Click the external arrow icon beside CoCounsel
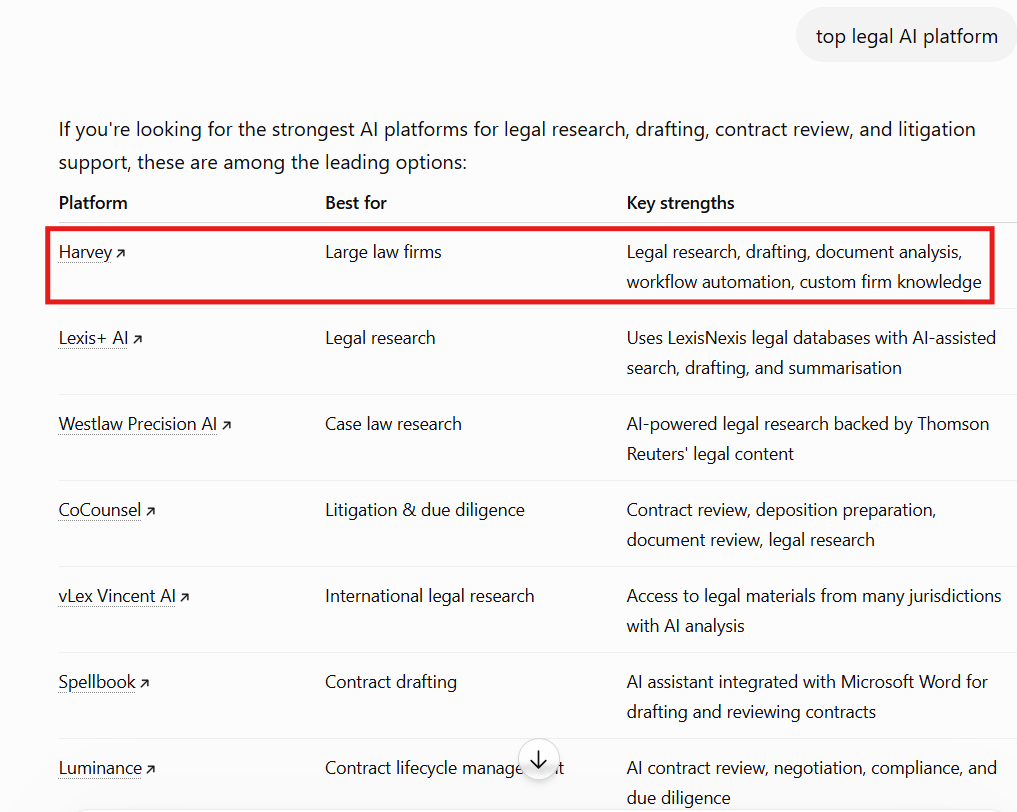1017x812 pixels. coord(150,511)
